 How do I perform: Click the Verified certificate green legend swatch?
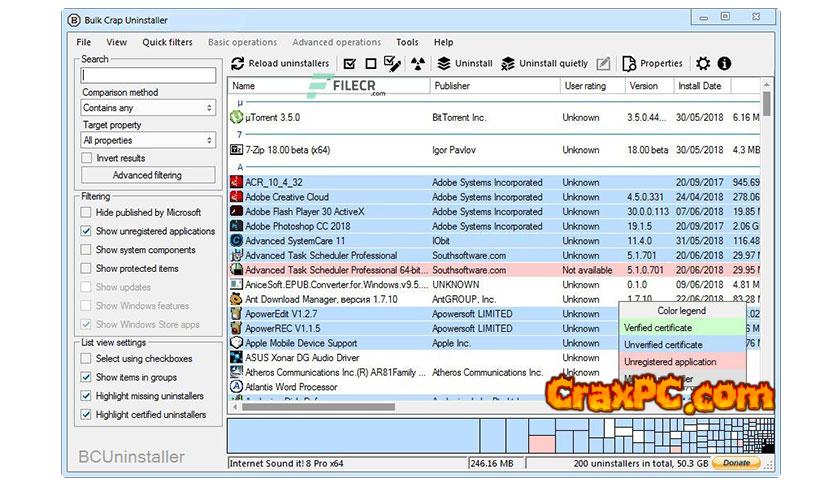click(x=683, y=328)
